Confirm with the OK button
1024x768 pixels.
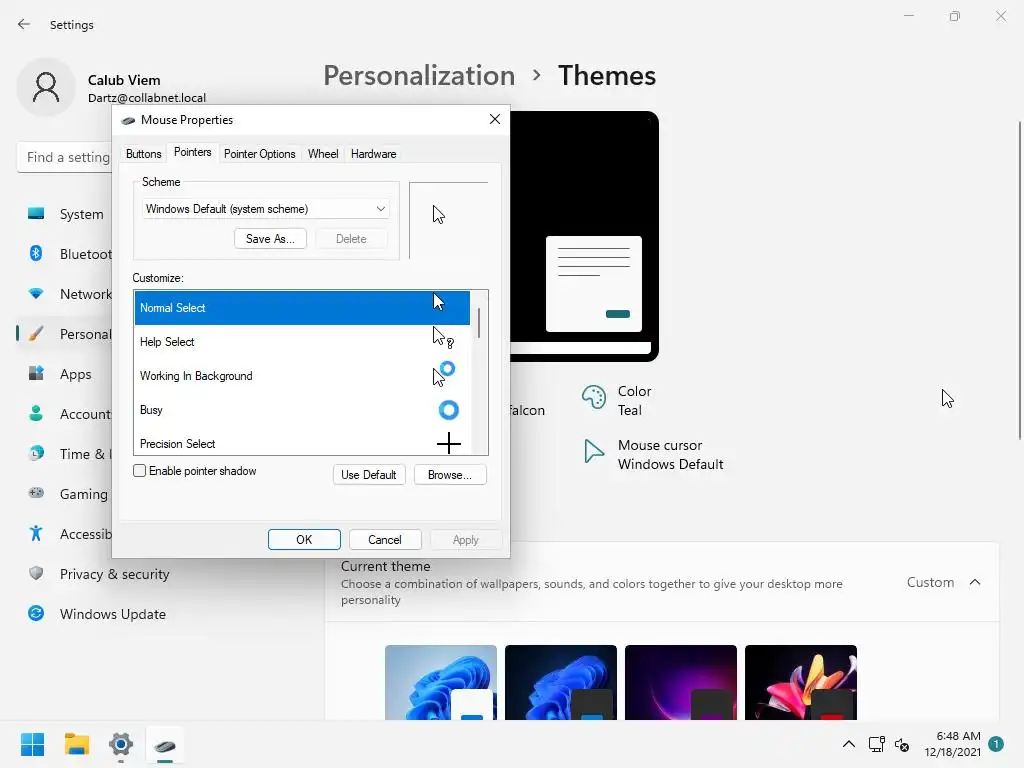point(304,539)
